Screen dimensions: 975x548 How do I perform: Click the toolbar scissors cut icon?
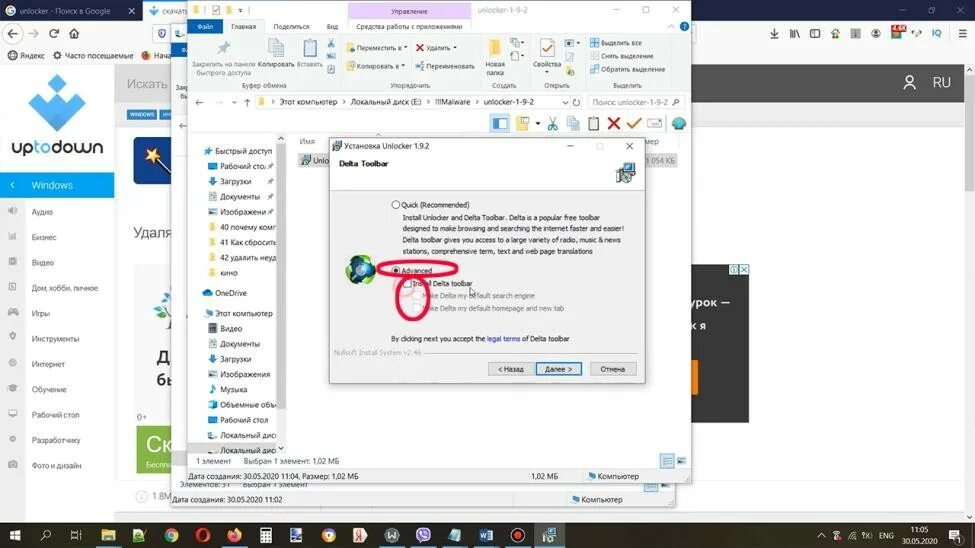pyautogui.click(x=552, y=123)
